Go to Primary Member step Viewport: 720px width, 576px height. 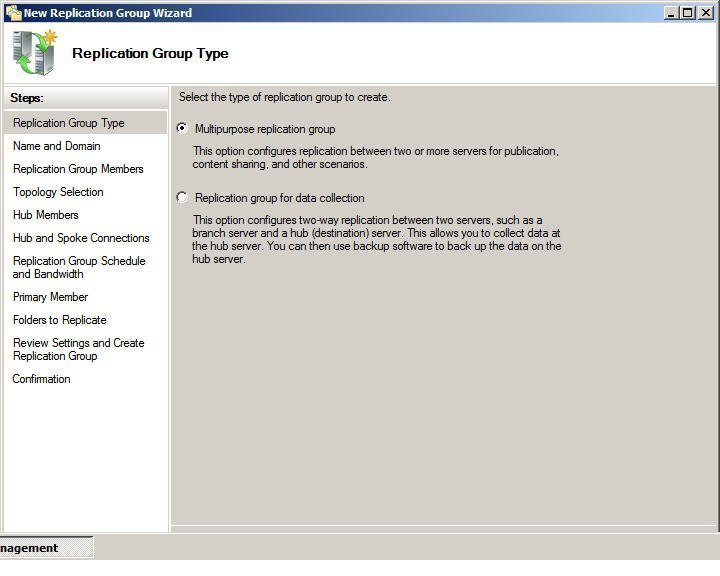click(50, 297)
